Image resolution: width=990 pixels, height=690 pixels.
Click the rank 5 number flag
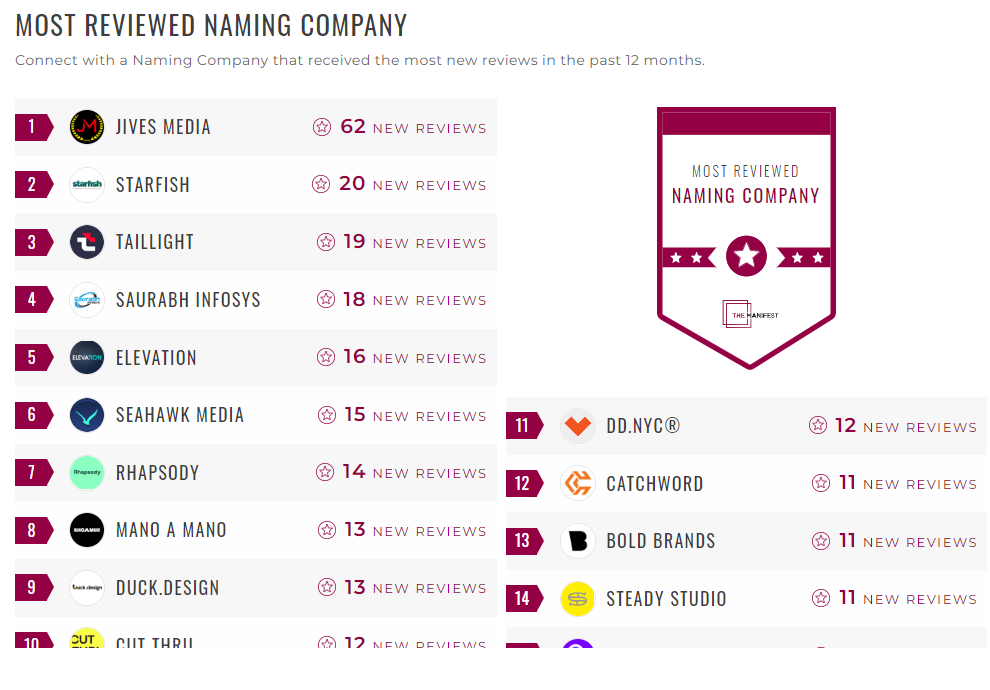33,358
